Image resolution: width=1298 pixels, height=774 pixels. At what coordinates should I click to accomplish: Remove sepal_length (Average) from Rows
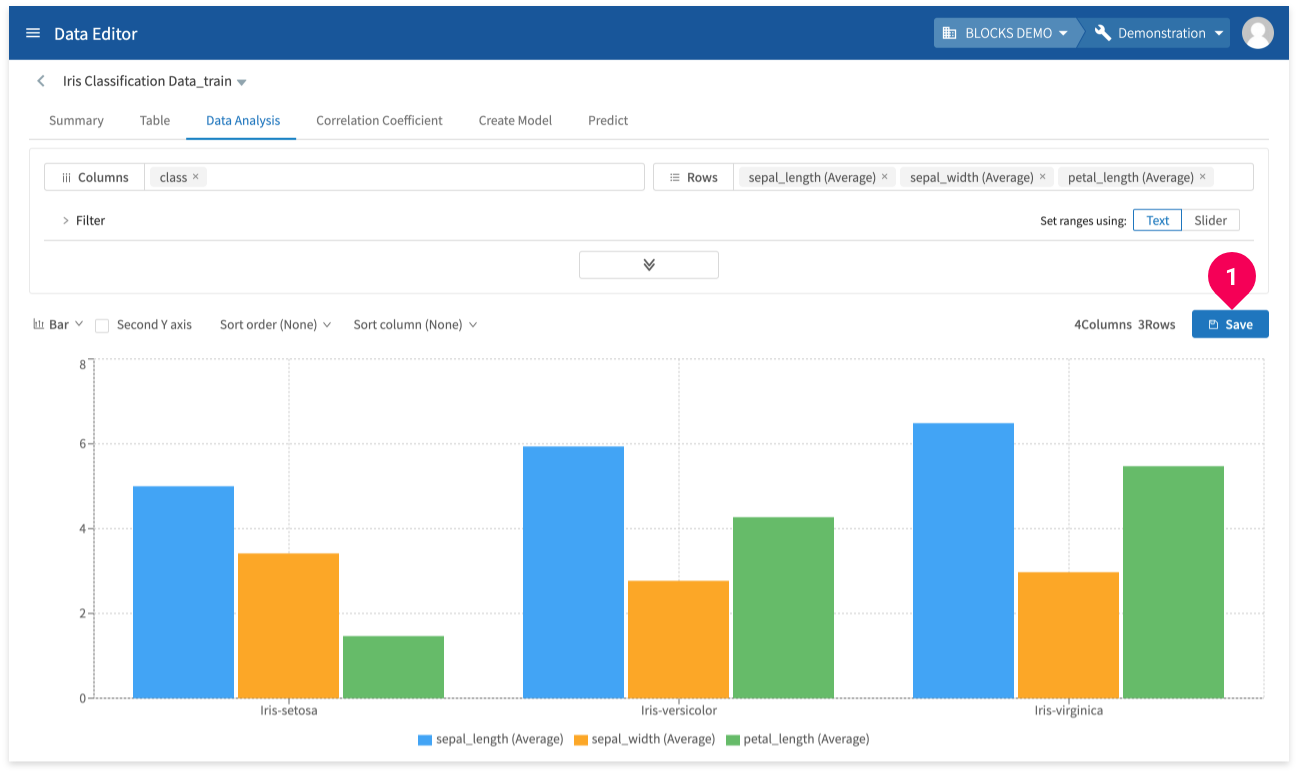tap(884, 177)
